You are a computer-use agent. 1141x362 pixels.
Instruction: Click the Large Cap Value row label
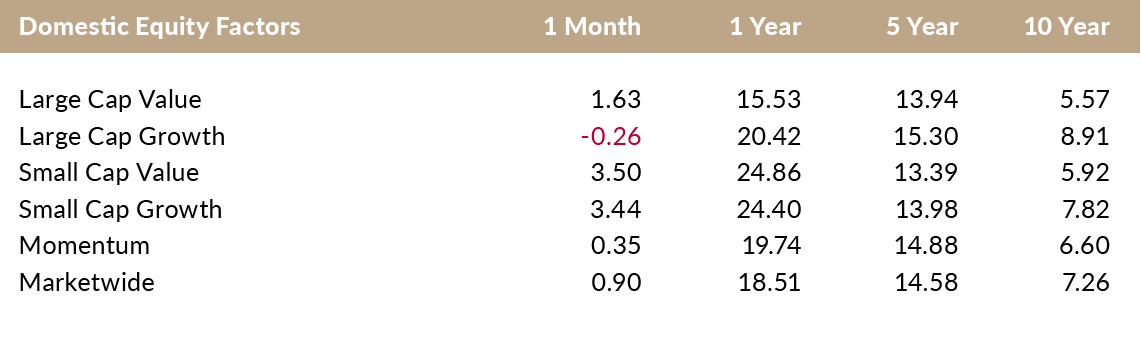click(110, 100)
